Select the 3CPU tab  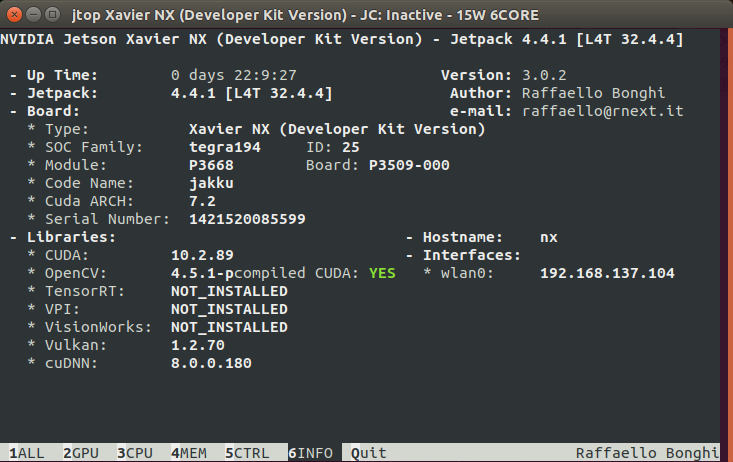coord(135,453)
